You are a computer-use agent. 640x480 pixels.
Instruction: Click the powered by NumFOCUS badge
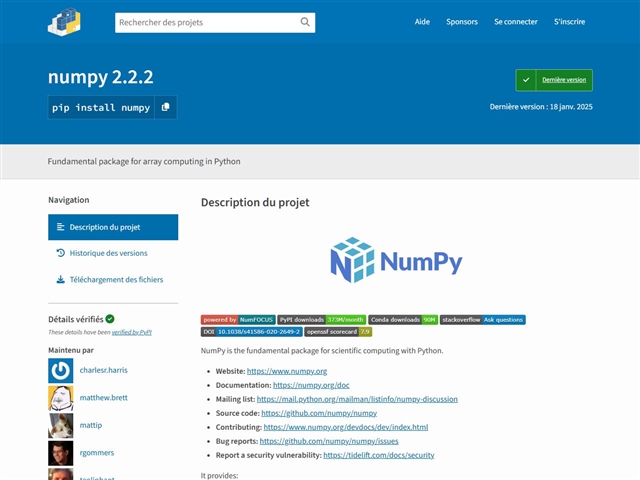point(238,320)
